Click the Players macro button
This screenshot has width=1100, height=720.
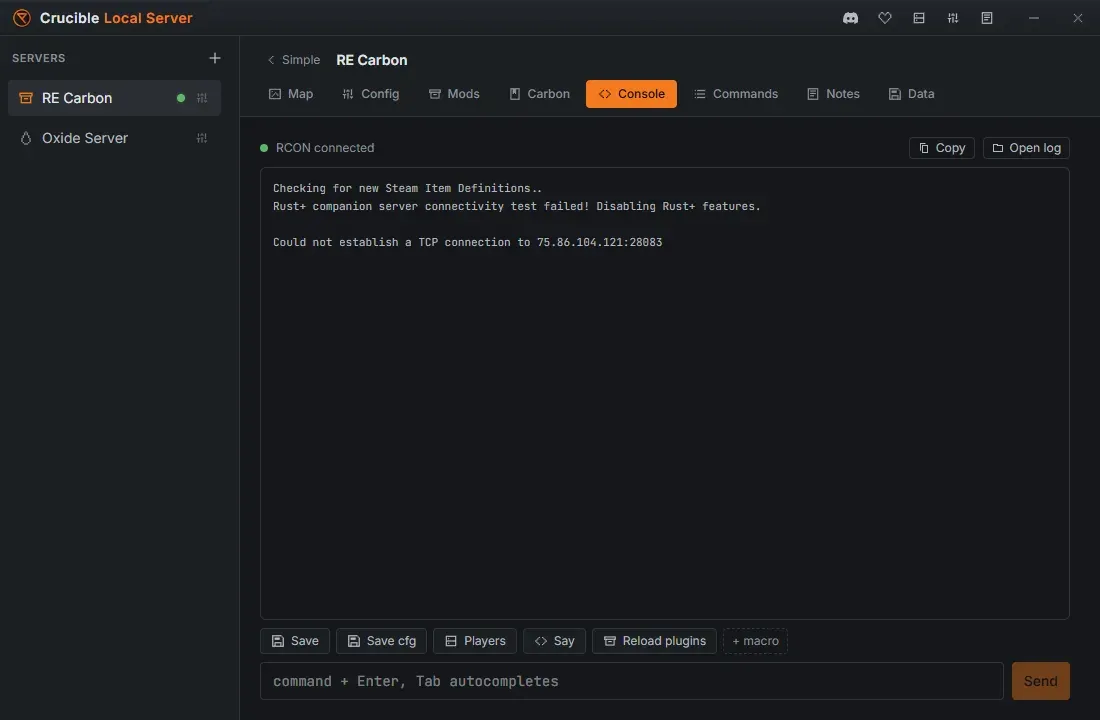475,641
